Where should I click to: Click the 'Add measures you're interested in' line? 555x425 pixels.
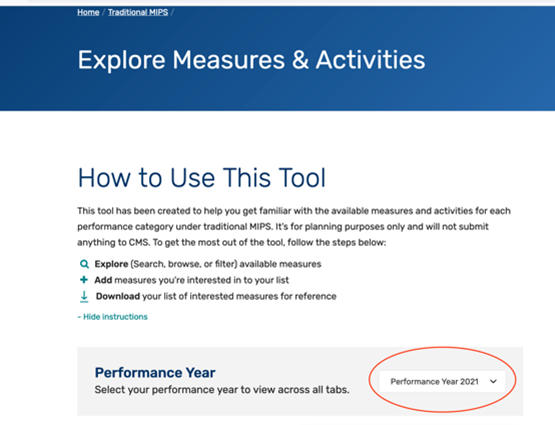point(191,280)
